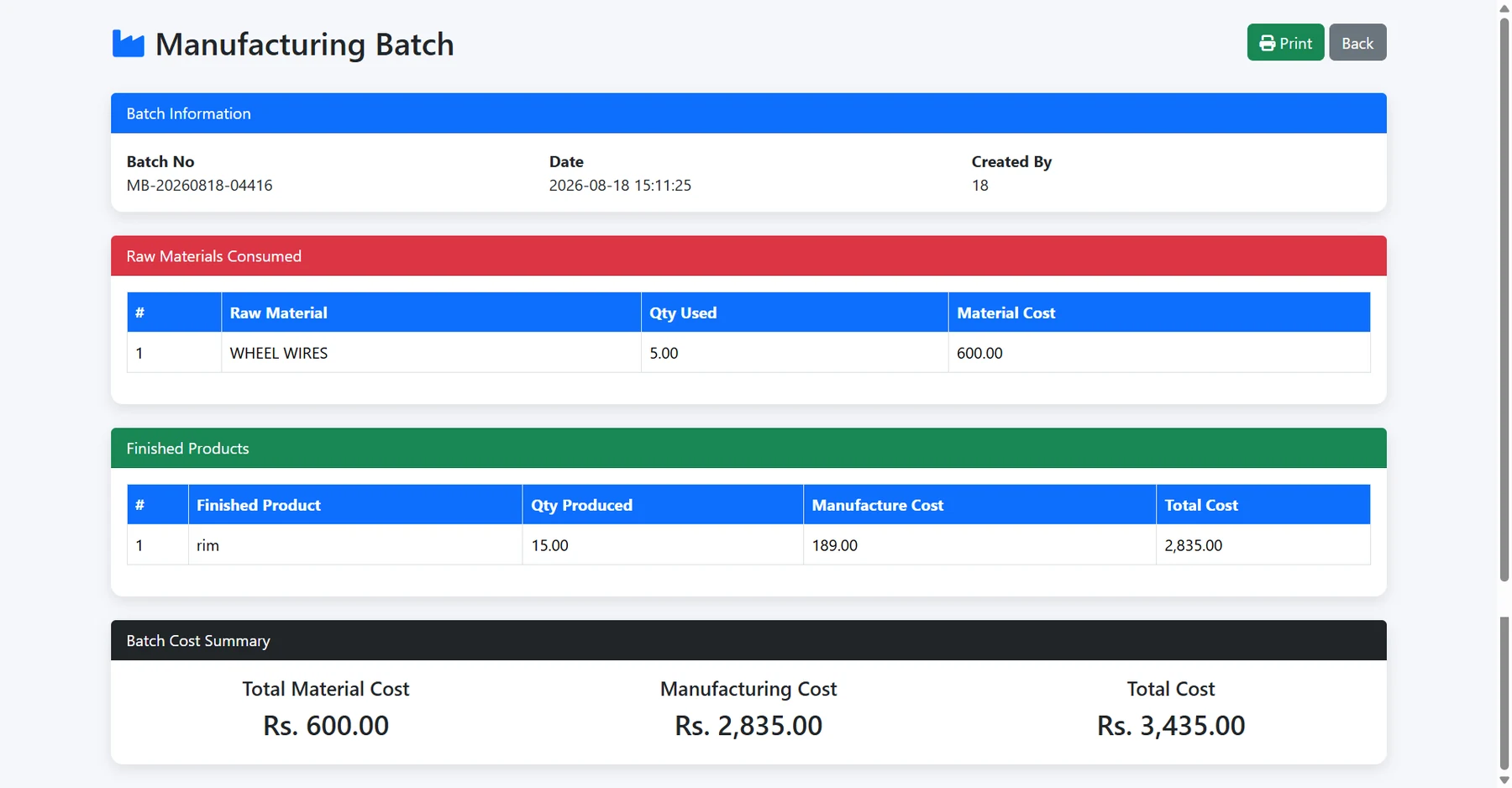
Task: Click the Material Cost column header
Action: pyautogui.click(x=1159, y=313)
